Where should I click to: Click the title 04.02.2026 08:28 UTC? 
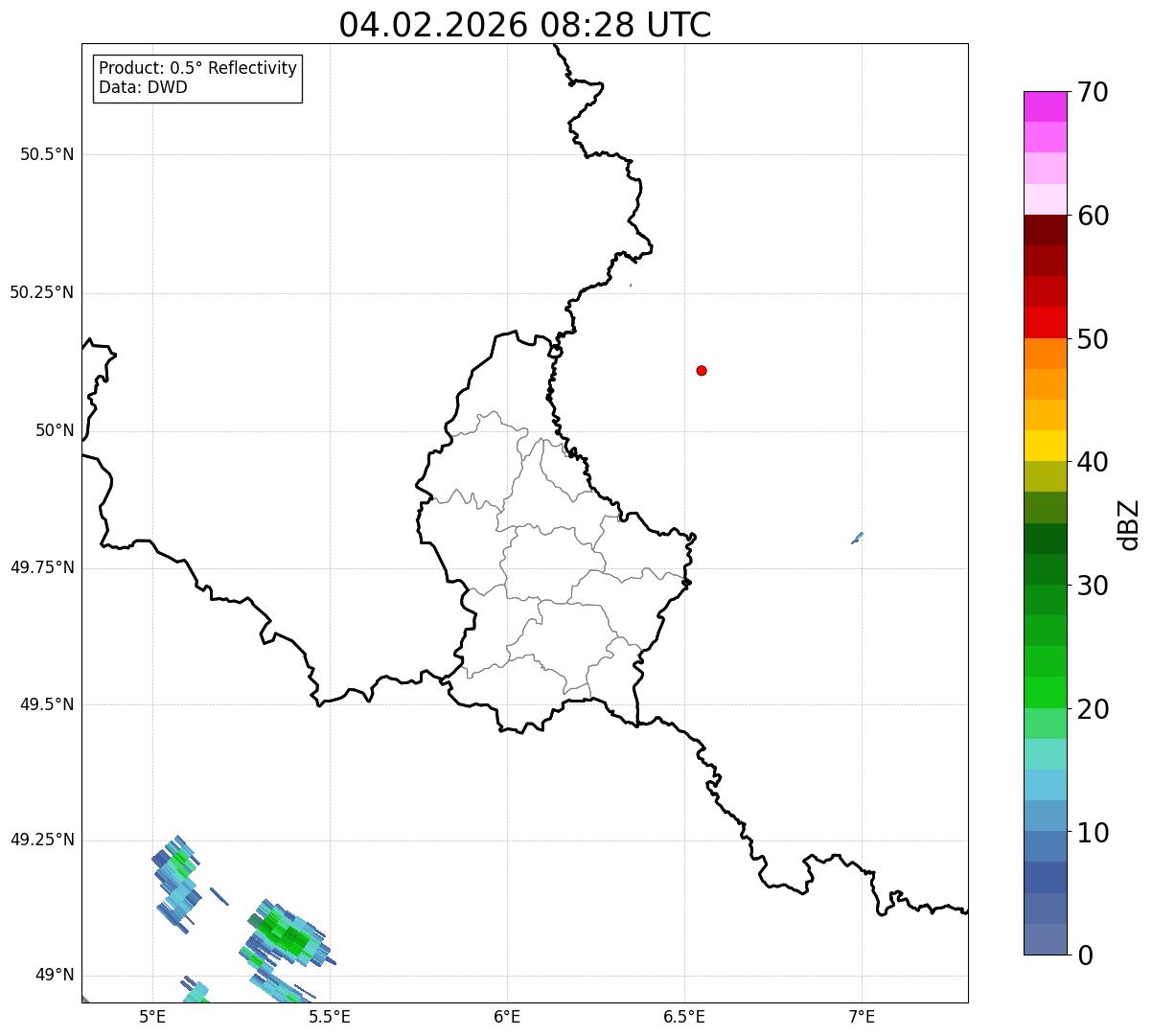coord(525,25)
